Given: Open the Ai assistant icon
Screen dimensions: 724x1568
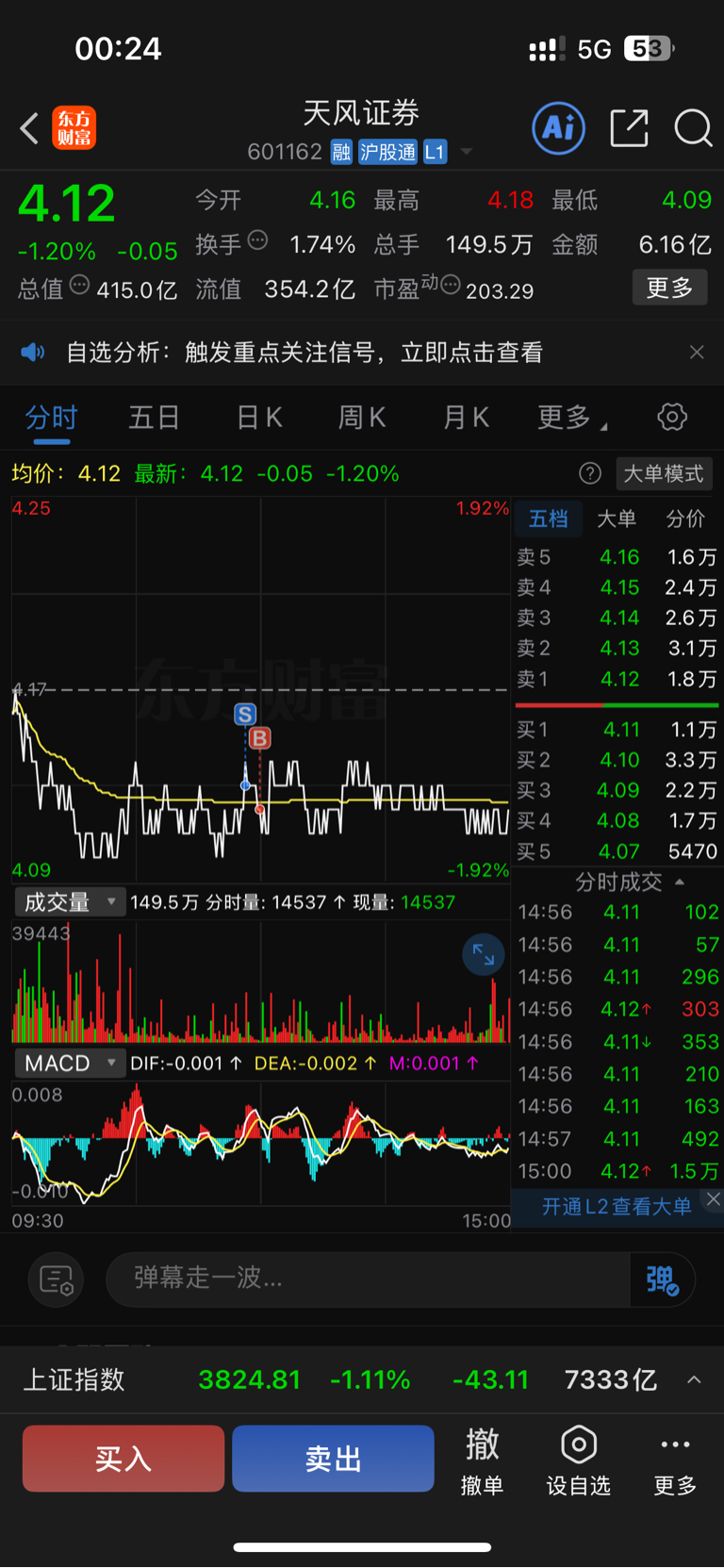Looking at the screenshot, I should (559, 128).
